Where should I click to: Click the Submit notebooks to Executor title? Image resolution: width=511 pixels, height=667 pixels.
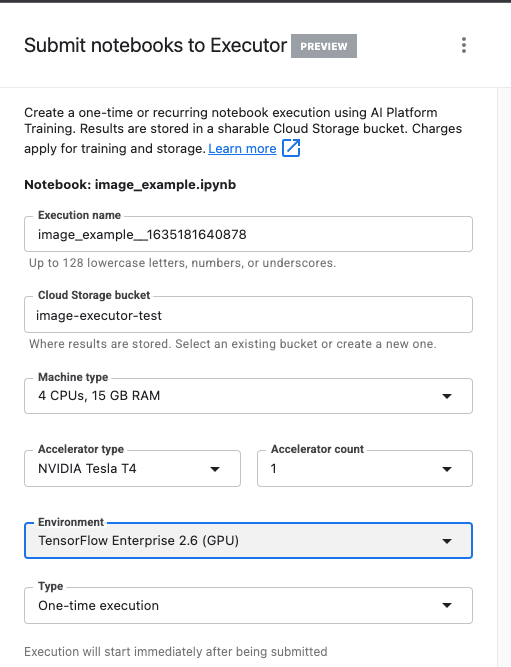click(x=155, y=45)
